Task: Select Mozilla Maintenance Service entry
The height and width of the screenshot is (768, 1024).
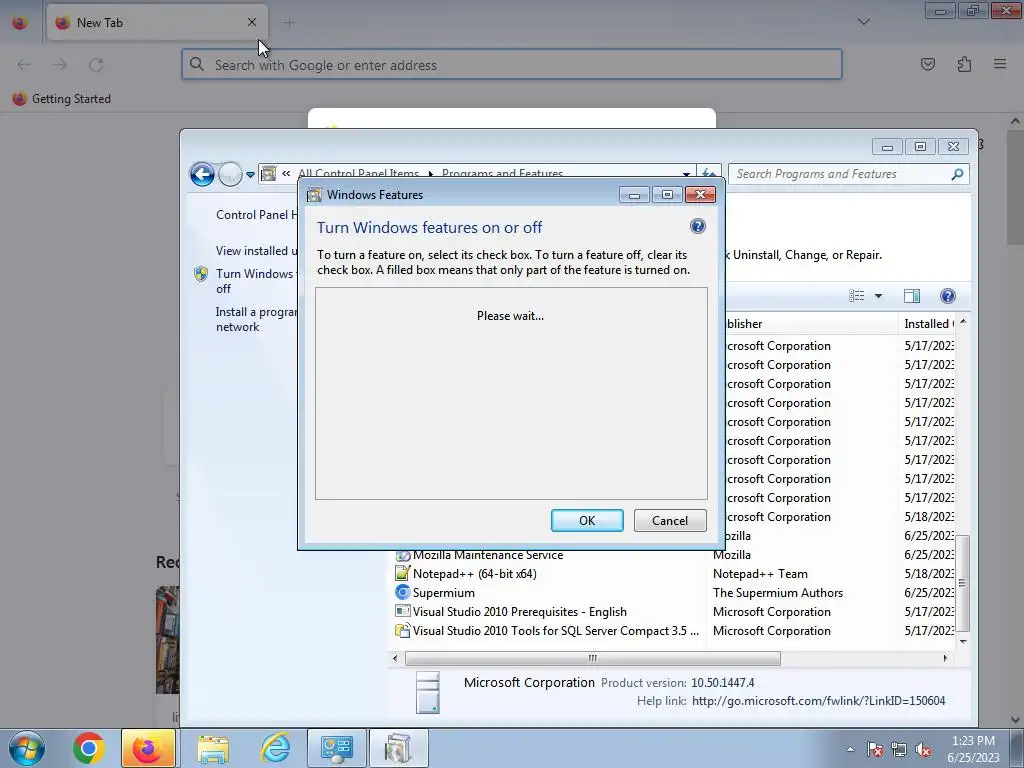Action: (488, 554)
